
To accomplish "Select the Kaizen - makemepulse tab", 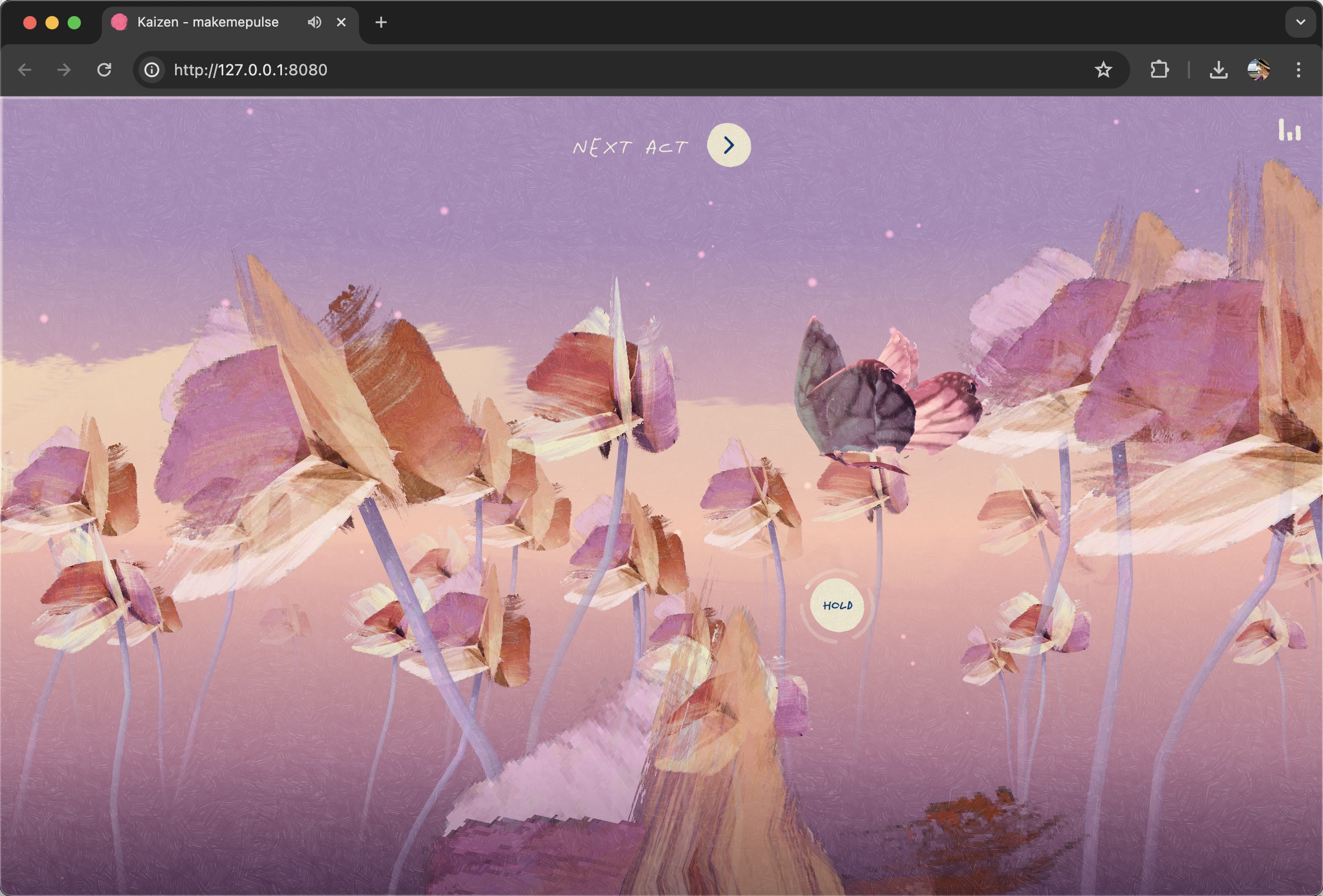I will pos(208,22).
